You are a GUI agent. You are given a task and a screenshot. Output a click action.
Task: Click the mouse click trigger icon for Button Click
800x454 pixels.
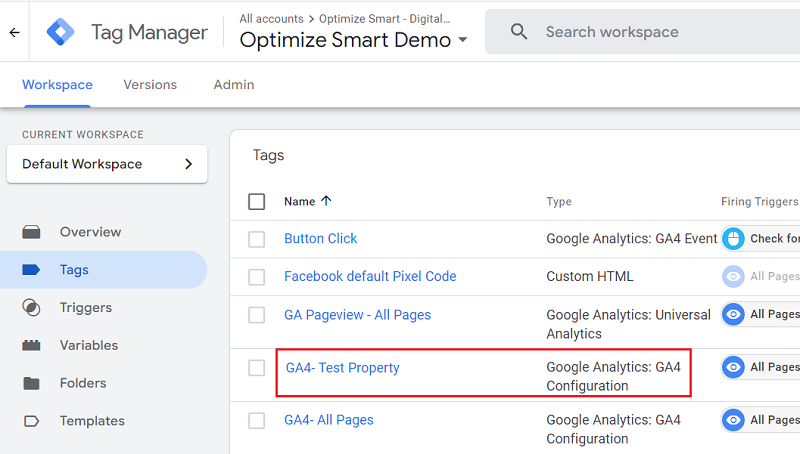pyautogui.click(x=733, y=239)
